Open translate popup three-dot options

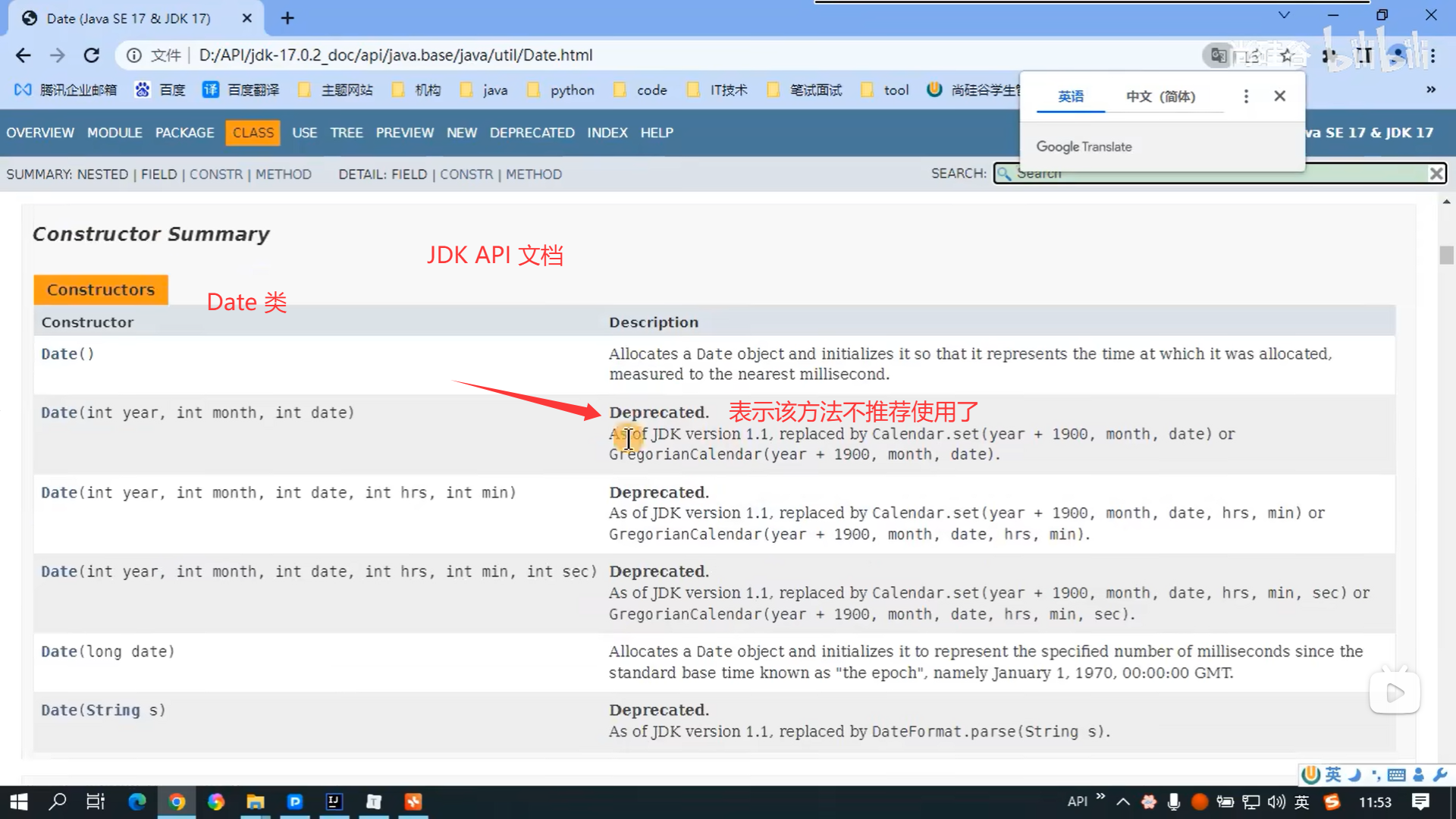click(1246, 96)
